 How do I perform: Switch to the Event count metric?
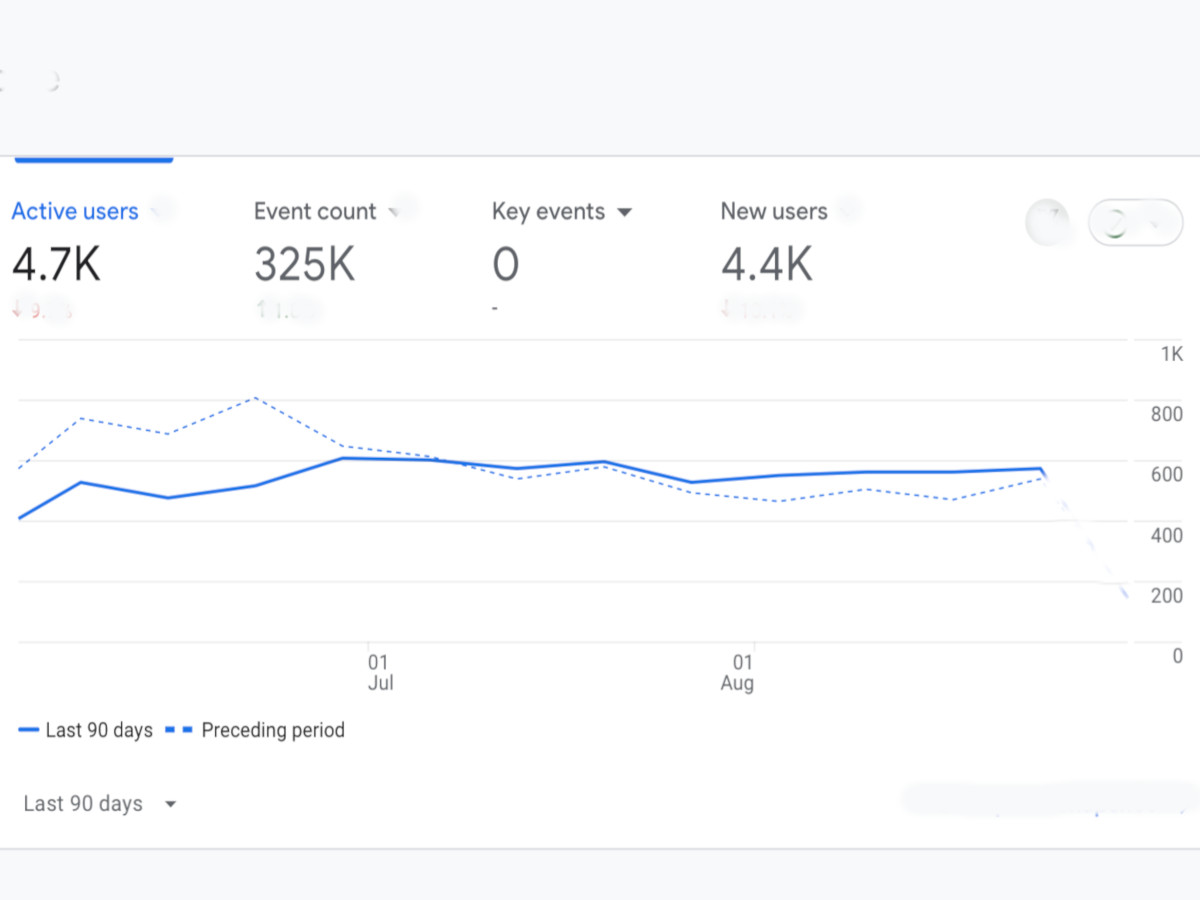pyautogui.click(x=314, y=212)
